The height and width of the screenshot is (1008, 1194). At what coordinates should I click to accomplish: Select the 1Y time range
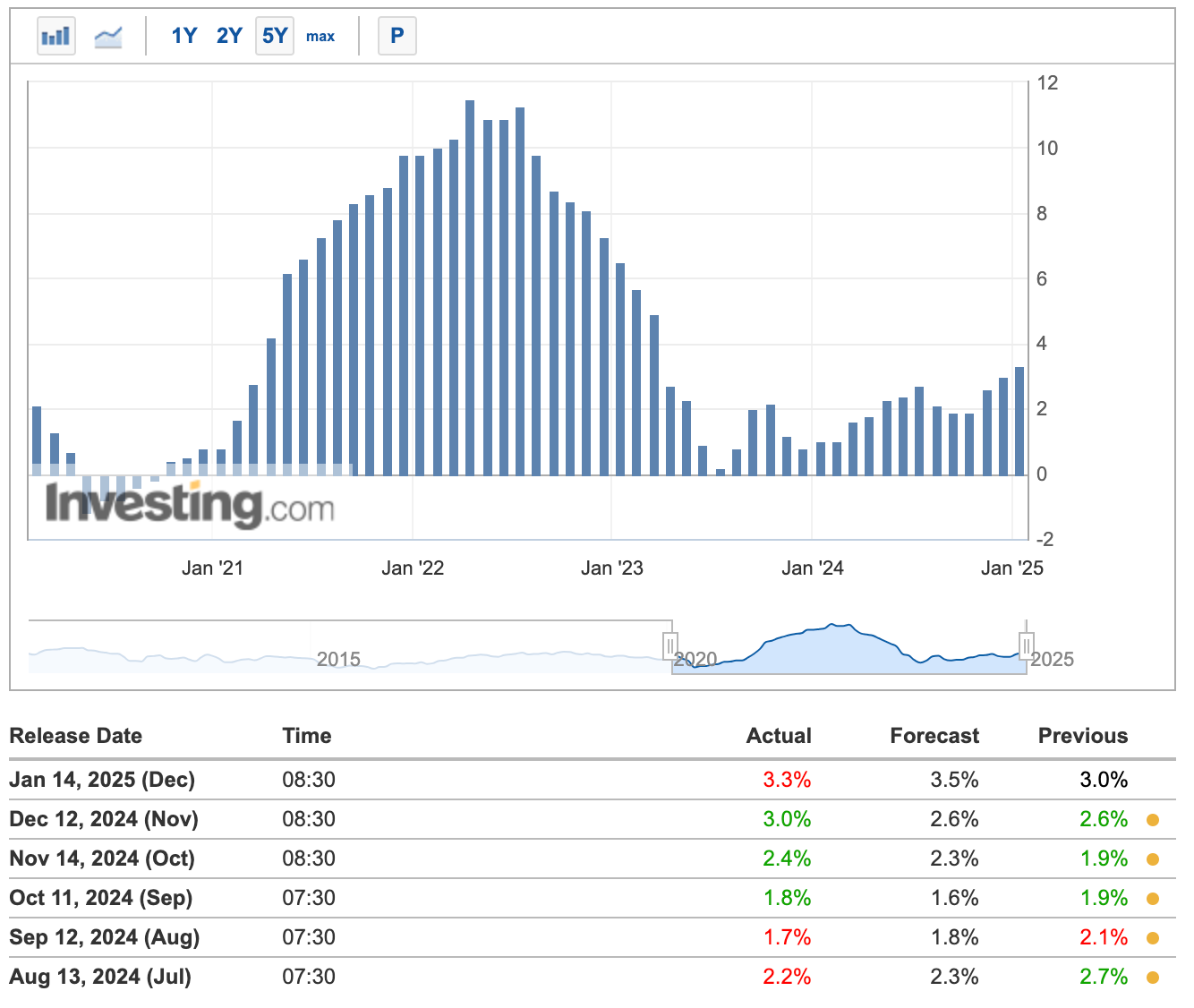(x=183, y=36)
